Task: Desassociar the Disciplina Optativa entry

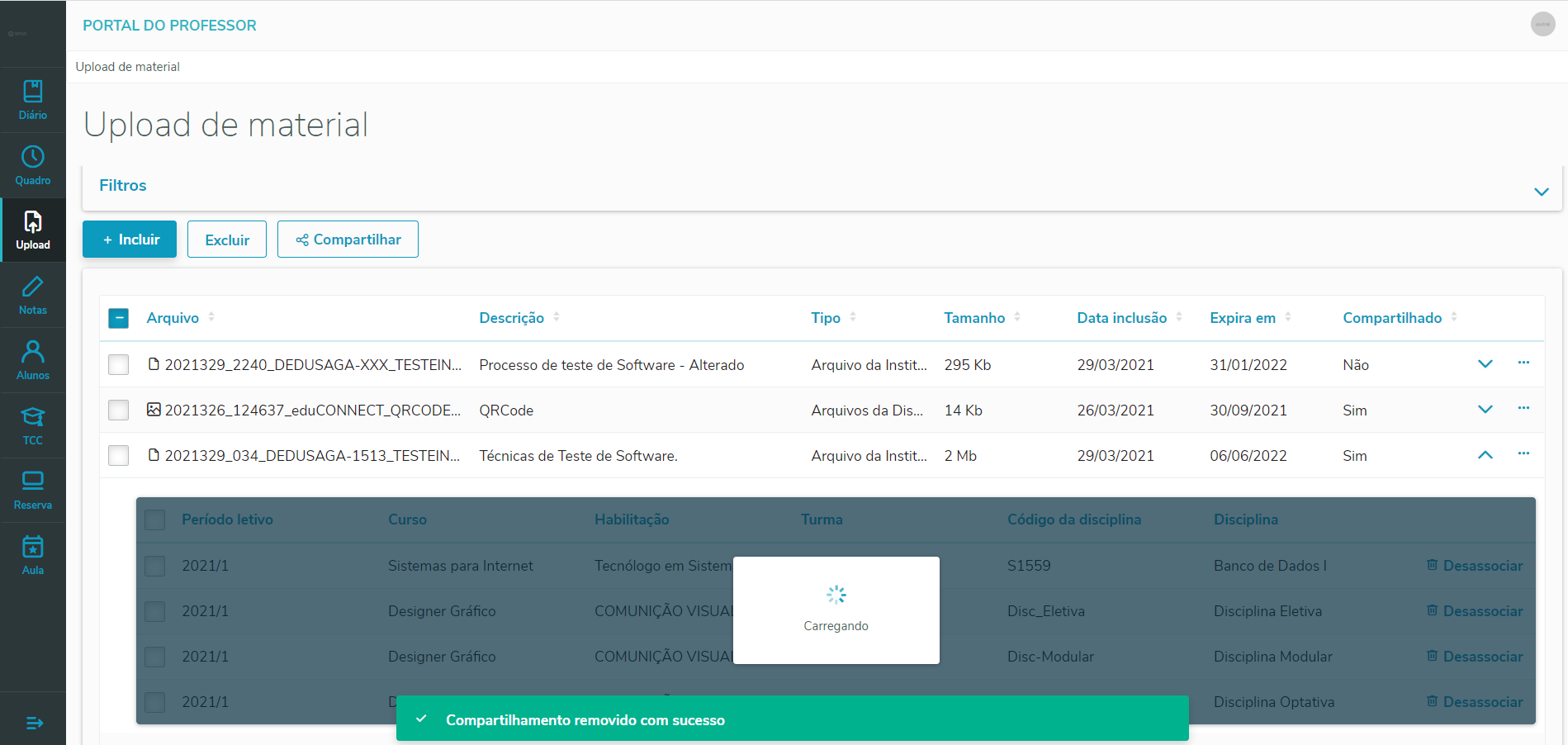Action: click(x=1475, y=702)
